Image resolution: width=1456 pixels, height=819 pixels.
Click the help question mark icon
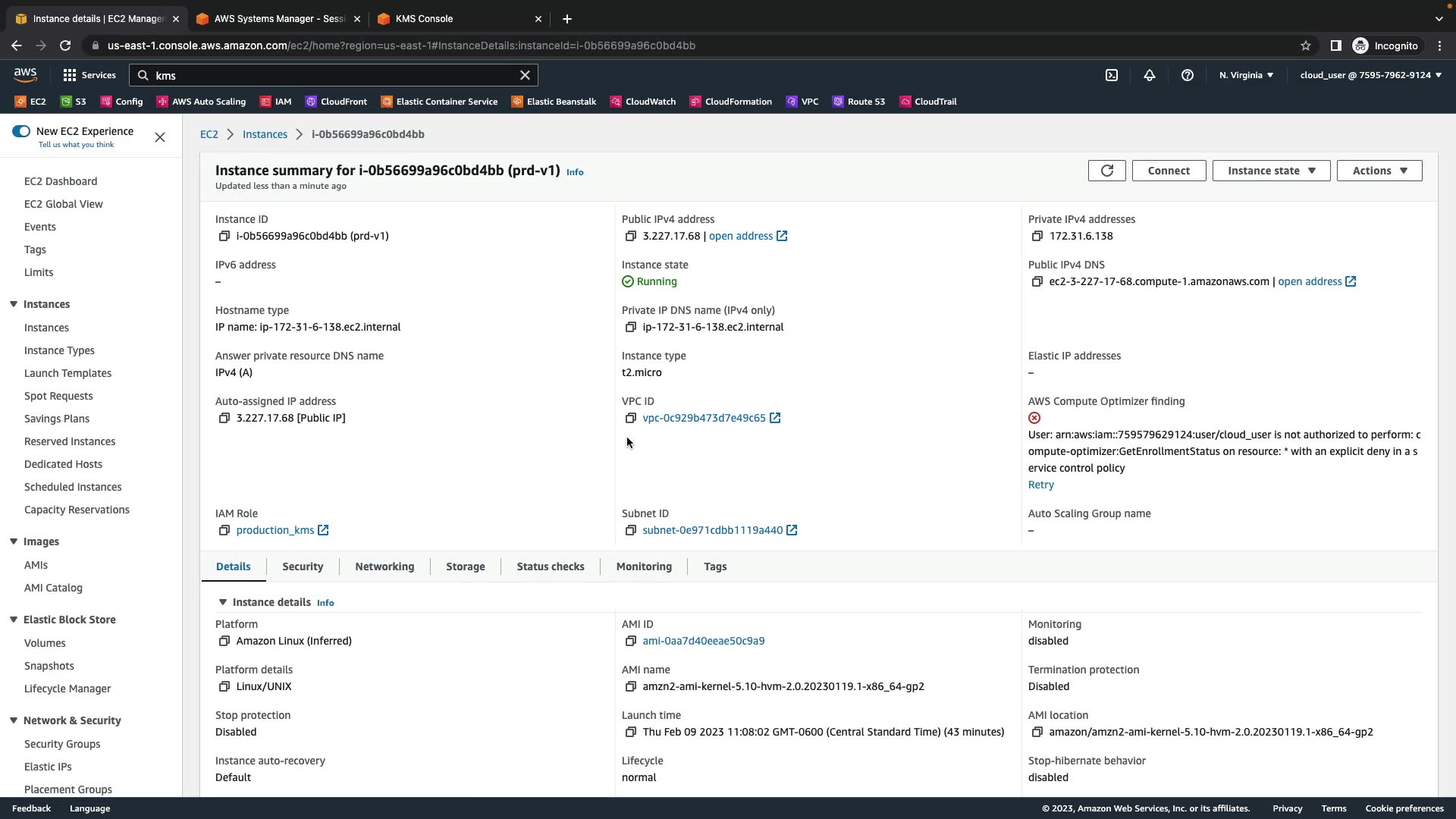[x=1188, y=75]
